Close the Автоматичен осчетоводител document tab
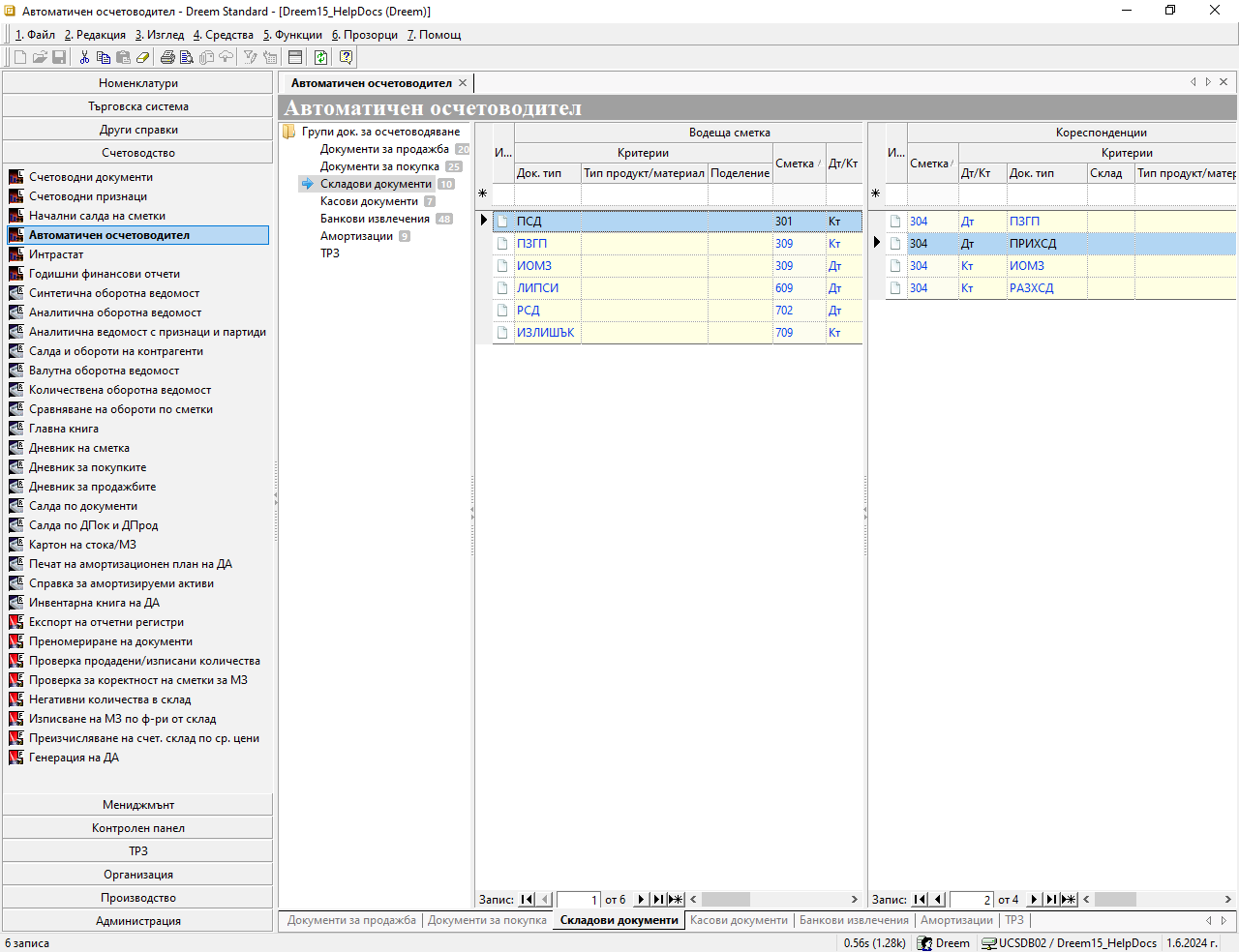The image size is (1239, 952). coord(463,83)
